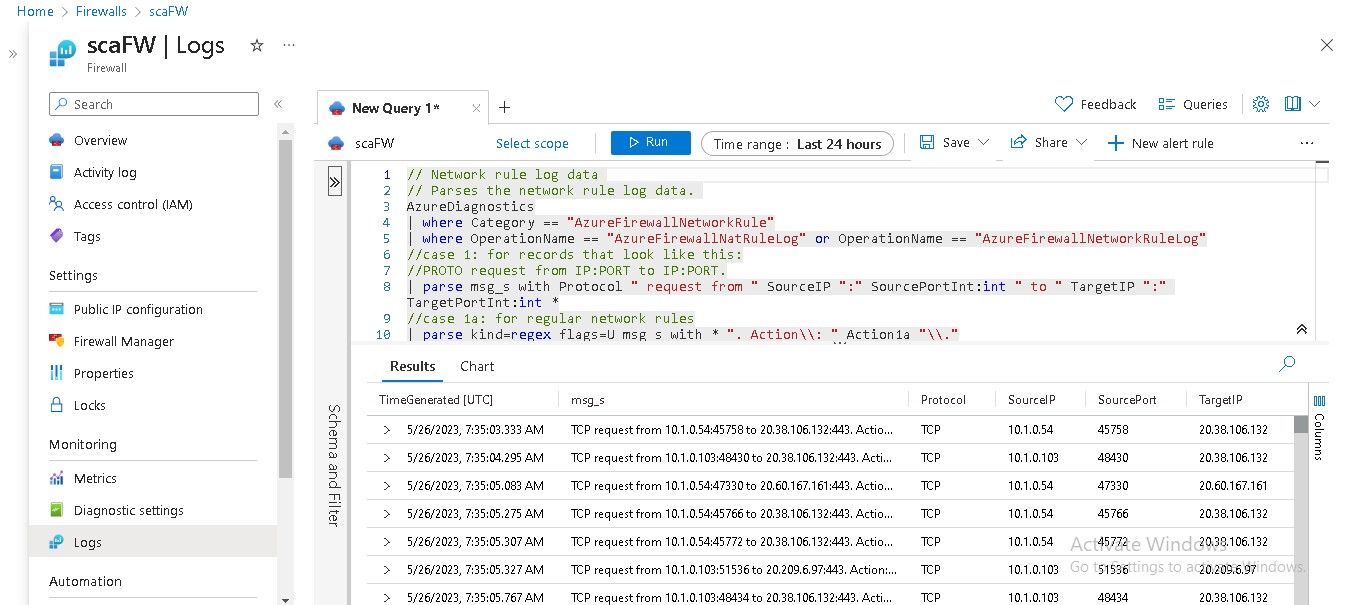Screen dimensions: 1348x605
Task: Switch to the Chart tab
Action: coord(477,366)
